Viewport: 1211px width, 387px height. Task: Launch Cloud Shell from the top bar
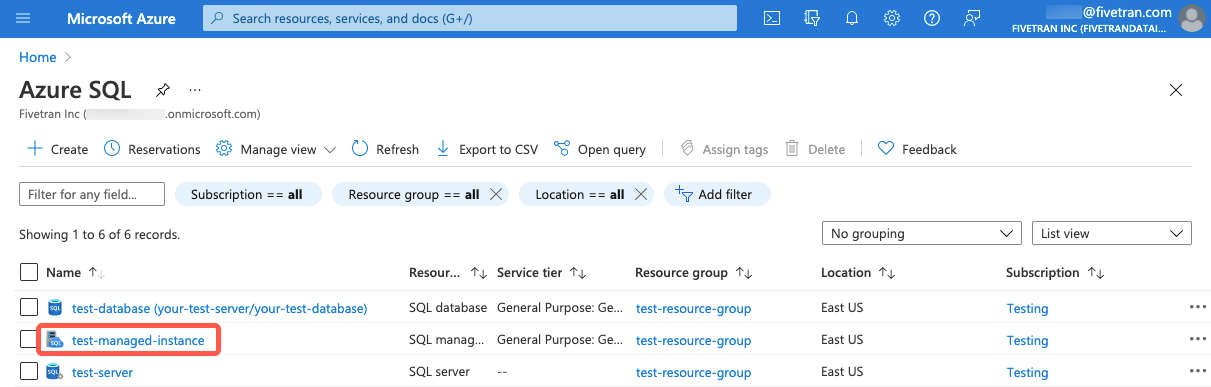(771, 18)
